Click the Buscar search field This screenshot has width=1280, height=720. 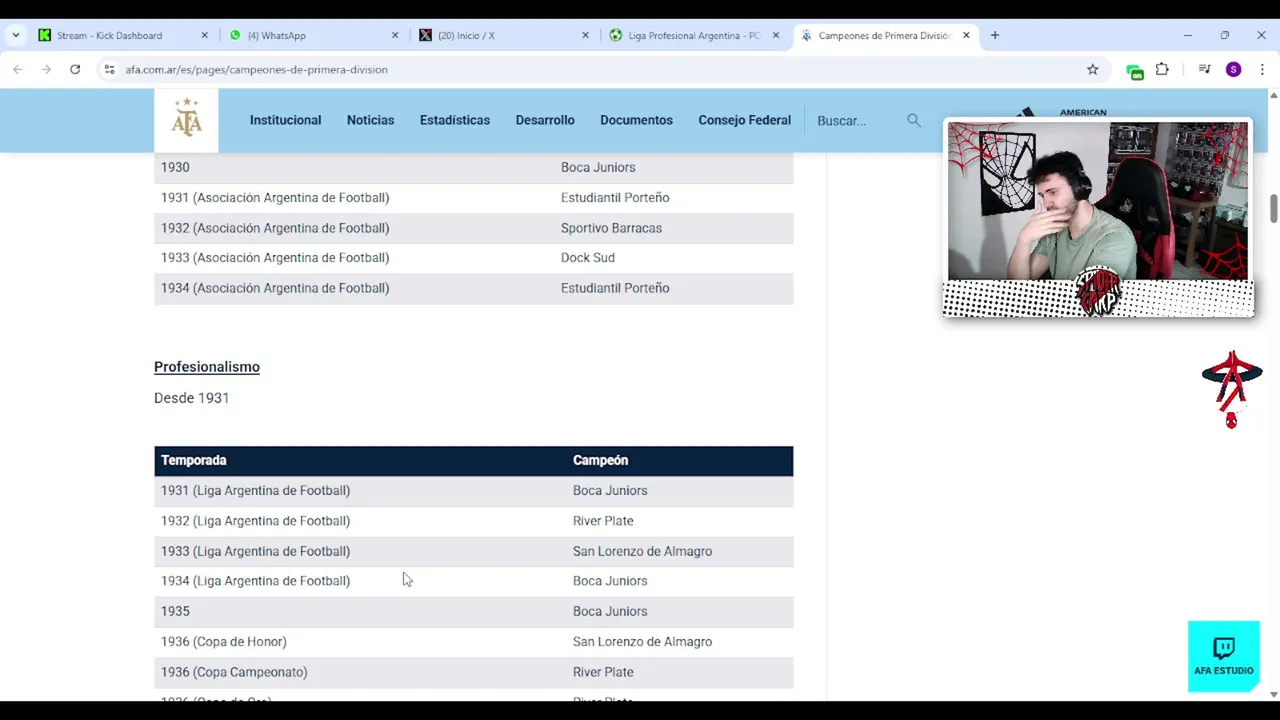(855, 120)
